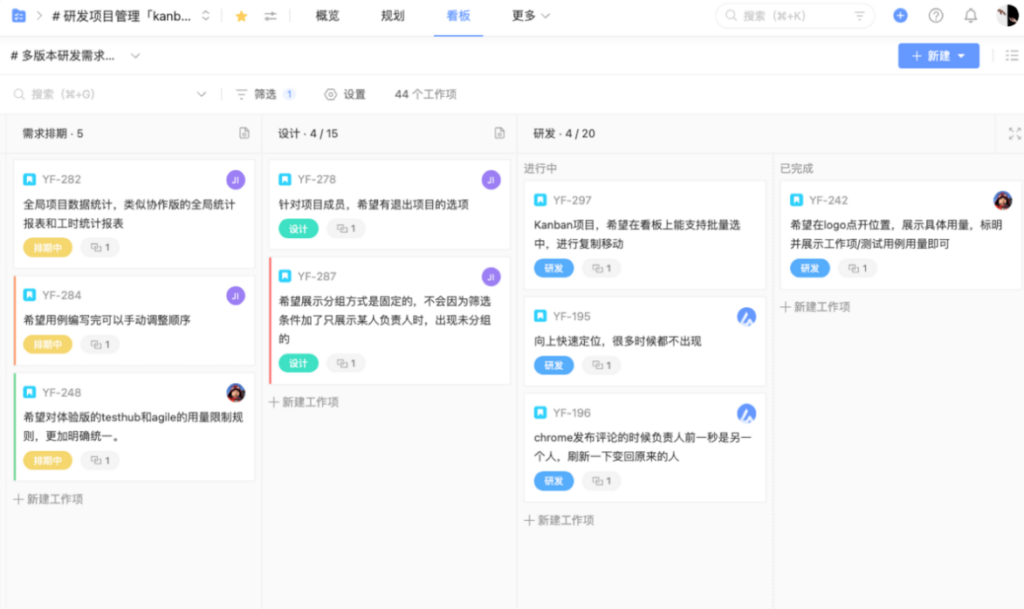Click the filter funnel icon in search bar
Screen dimensions: 1024x609
click(860, 15)
